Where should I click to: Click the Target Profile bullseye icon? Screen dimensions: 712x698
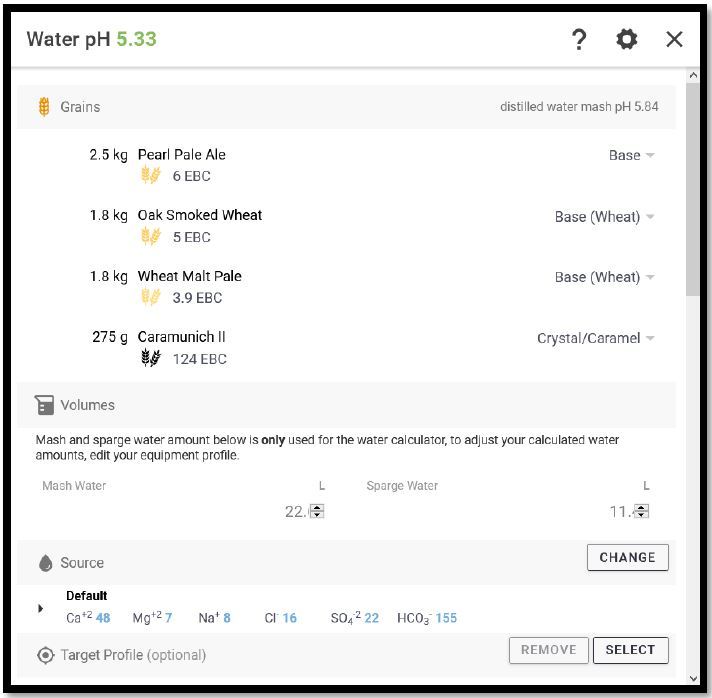(45, 655)
